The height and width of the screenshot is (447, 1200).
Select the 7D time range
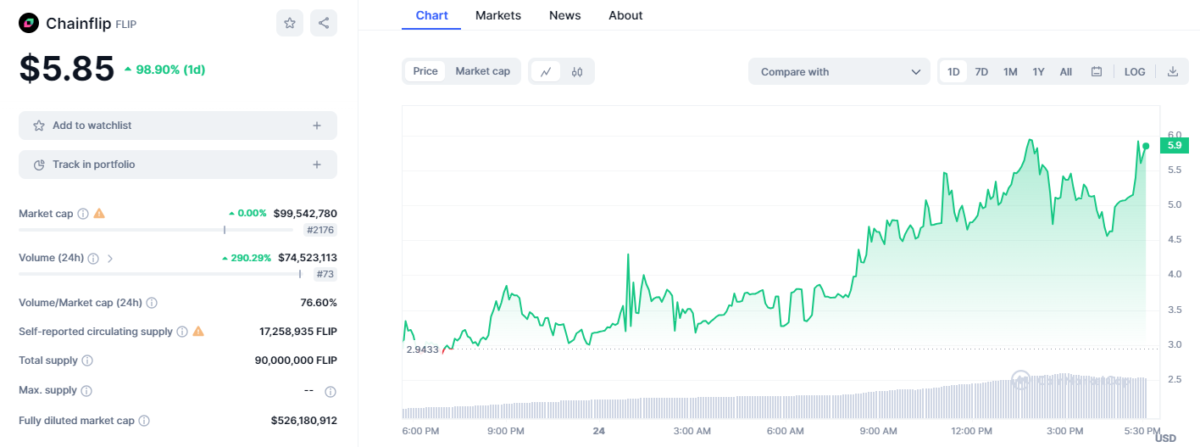tap(981, 72)
